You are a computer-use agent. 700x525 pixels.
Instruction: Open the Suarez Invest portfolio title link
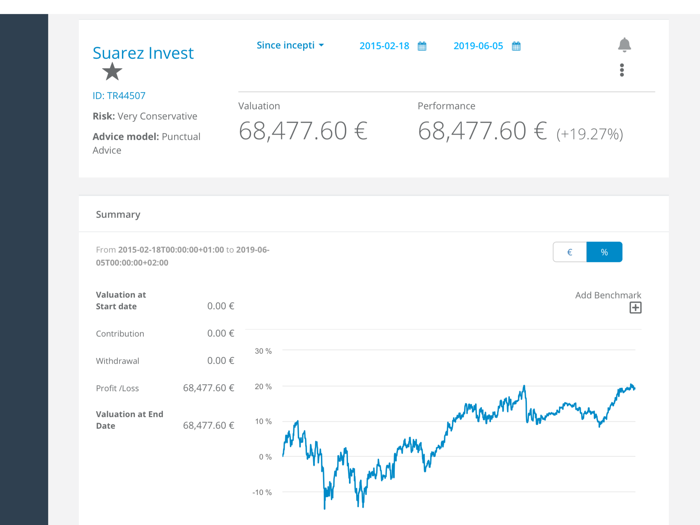(143, 52)
